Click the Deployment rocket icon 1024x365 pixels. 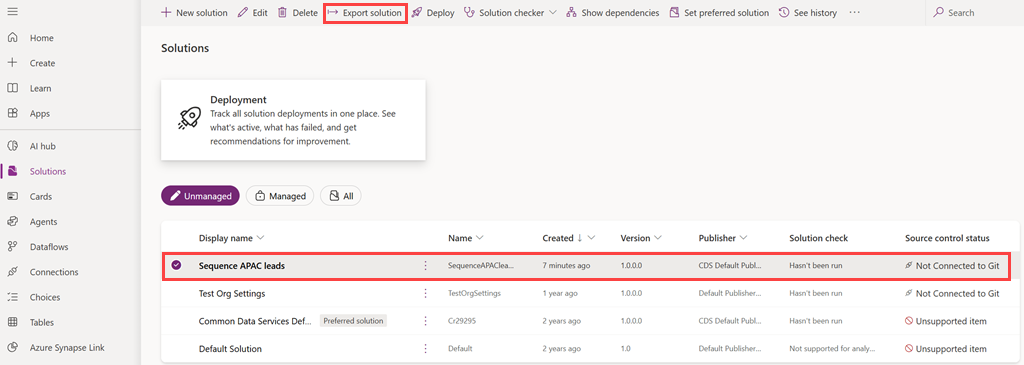[189, 118]
